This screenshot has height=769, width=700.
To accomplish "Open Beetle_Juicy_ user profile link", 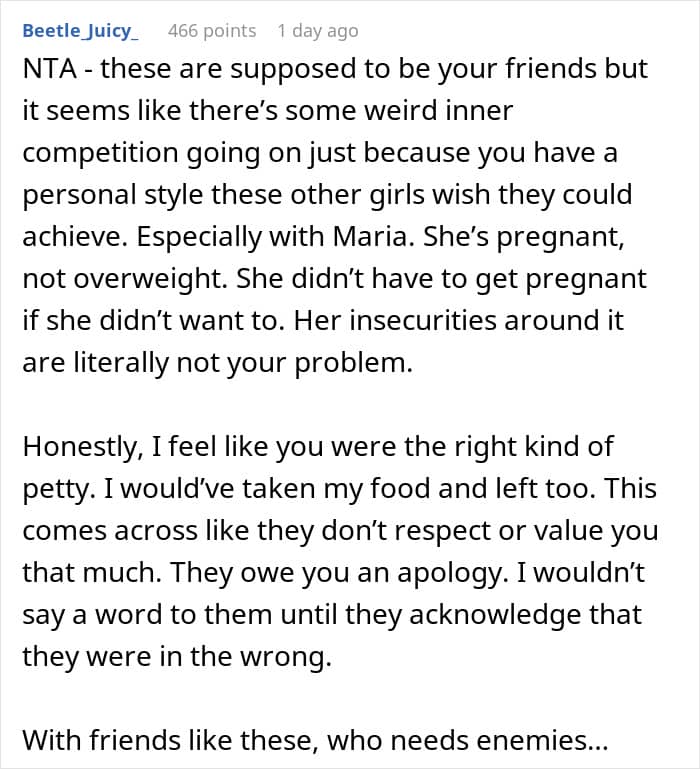I will (x=80, y=31).
